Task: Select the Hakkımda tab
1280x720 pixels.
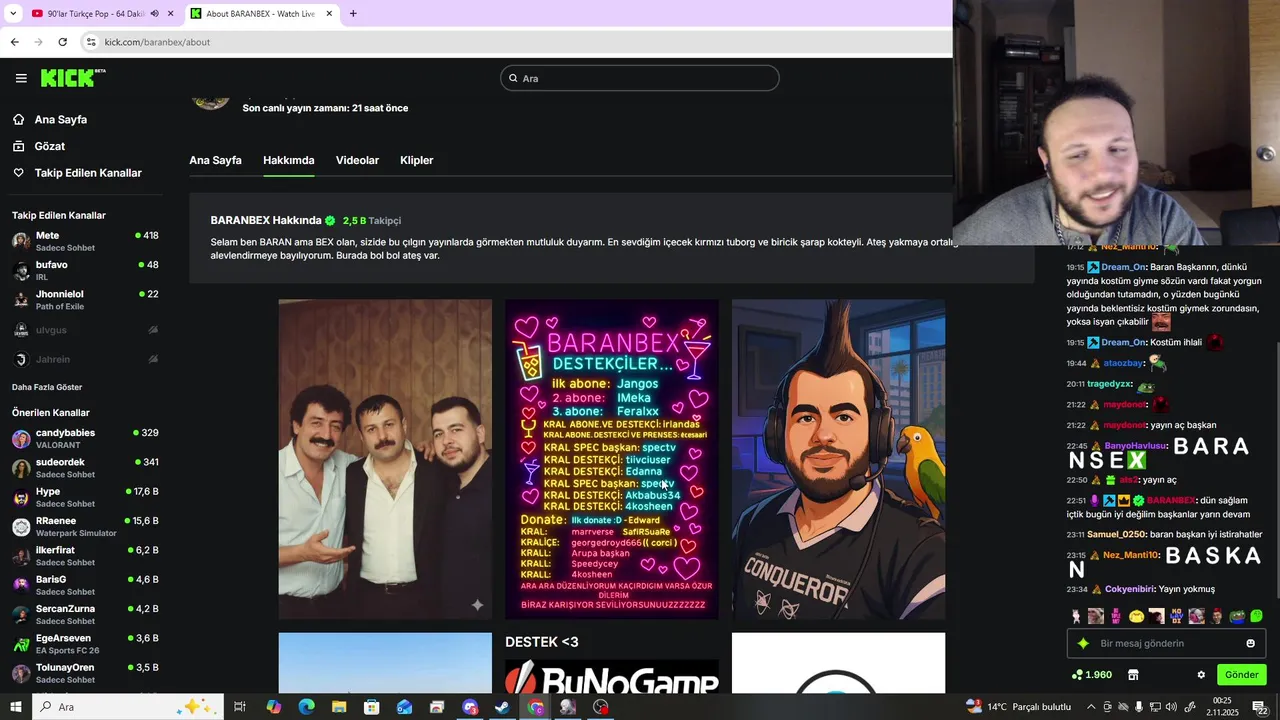Action: pos(288,160)
